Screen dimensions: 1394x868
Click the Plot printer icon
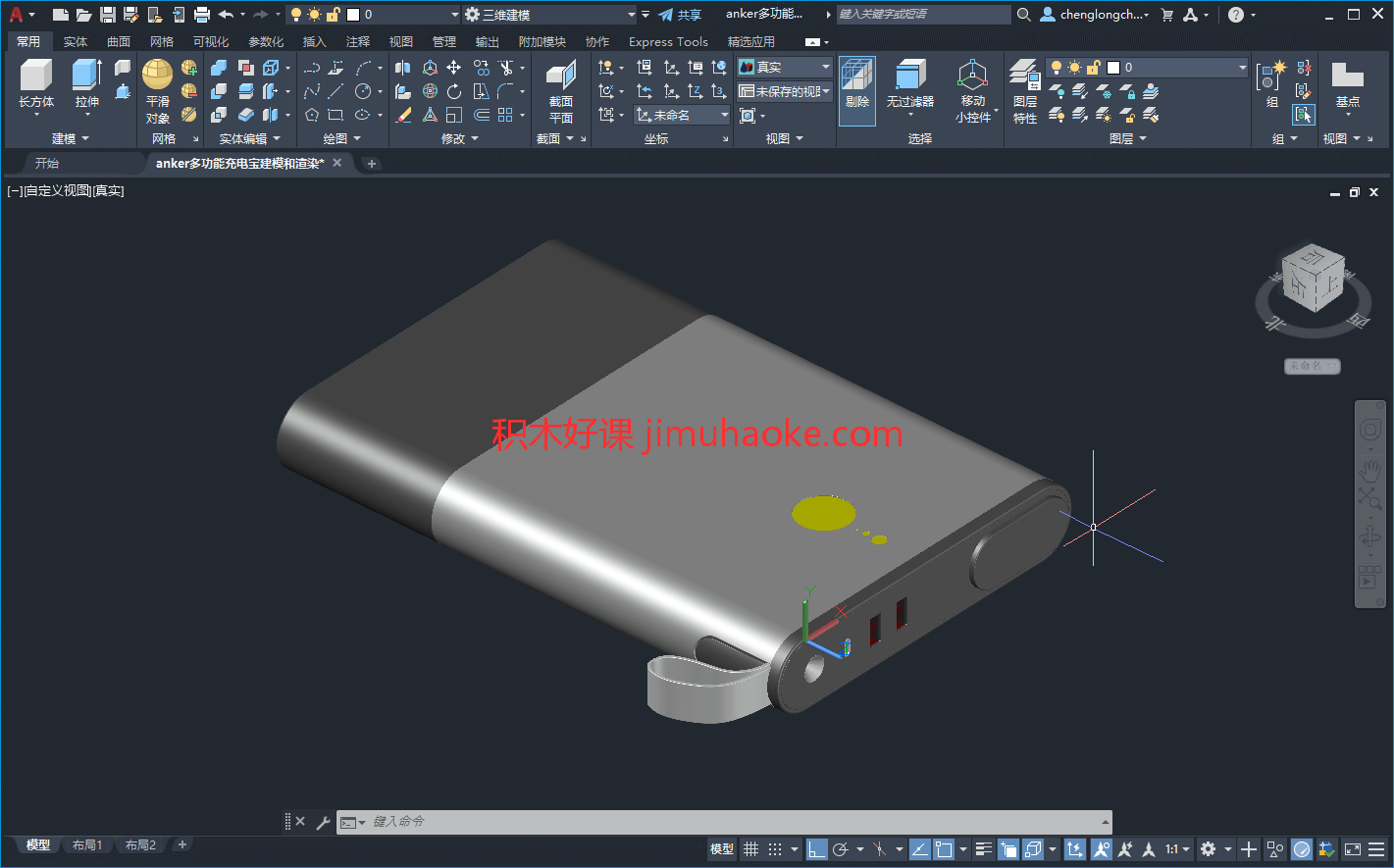202,14
